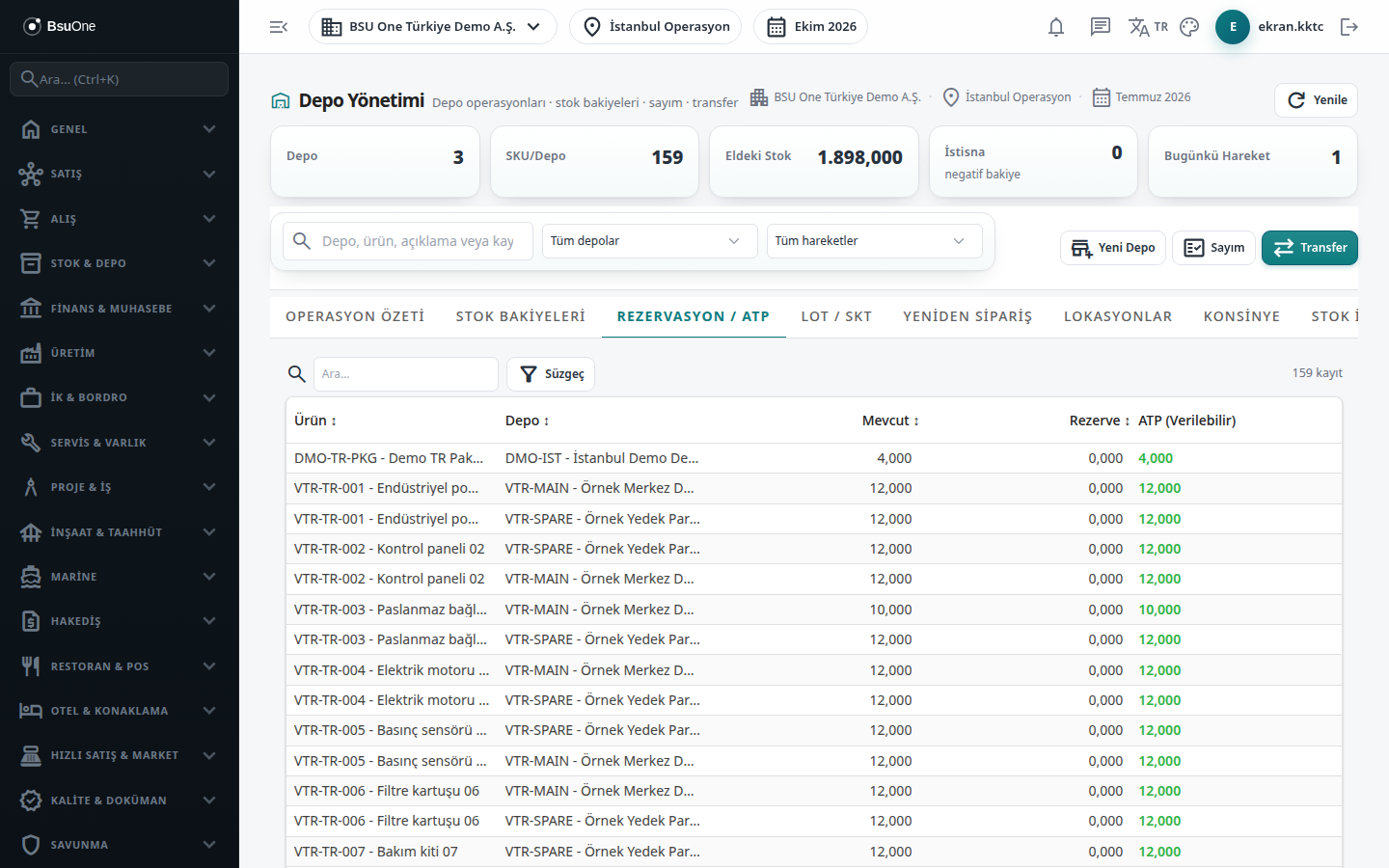Open the Süzgeç filter button
Viewport: 1389px width, 868px height.
551,374
